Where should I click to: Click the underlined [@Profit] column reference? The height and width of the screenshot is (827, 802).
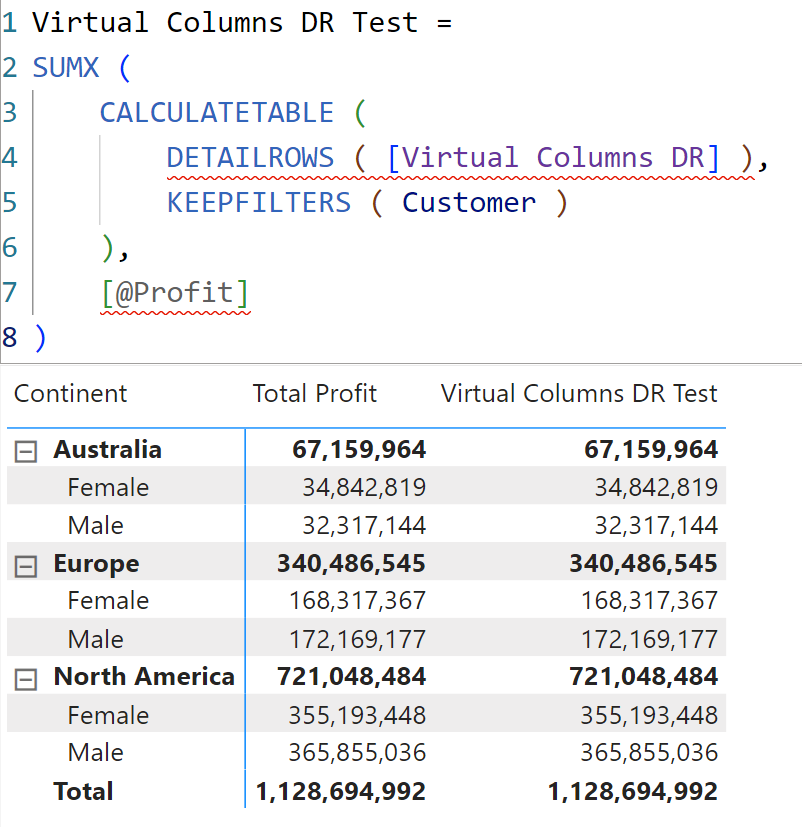click(x=175, y=293)
